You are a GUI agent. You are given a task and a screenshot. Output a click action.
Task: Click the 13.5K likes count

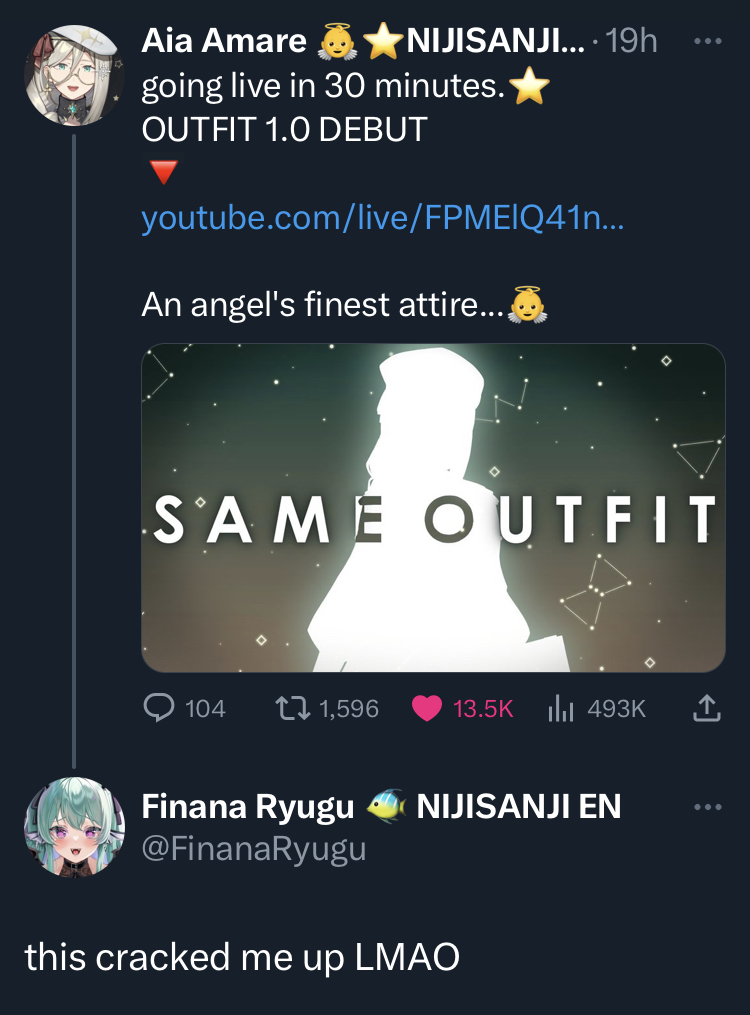[483, 708]
